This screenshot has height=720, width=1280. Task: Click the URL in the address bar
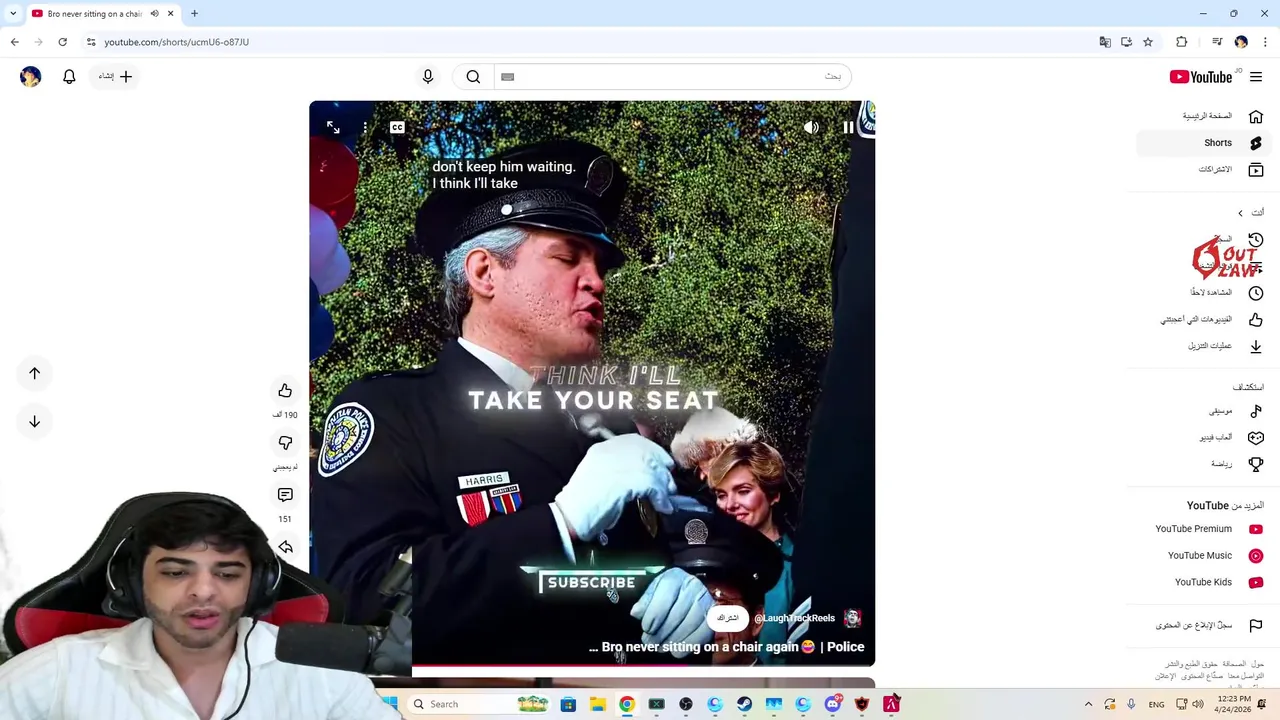[x=177, y=42]
